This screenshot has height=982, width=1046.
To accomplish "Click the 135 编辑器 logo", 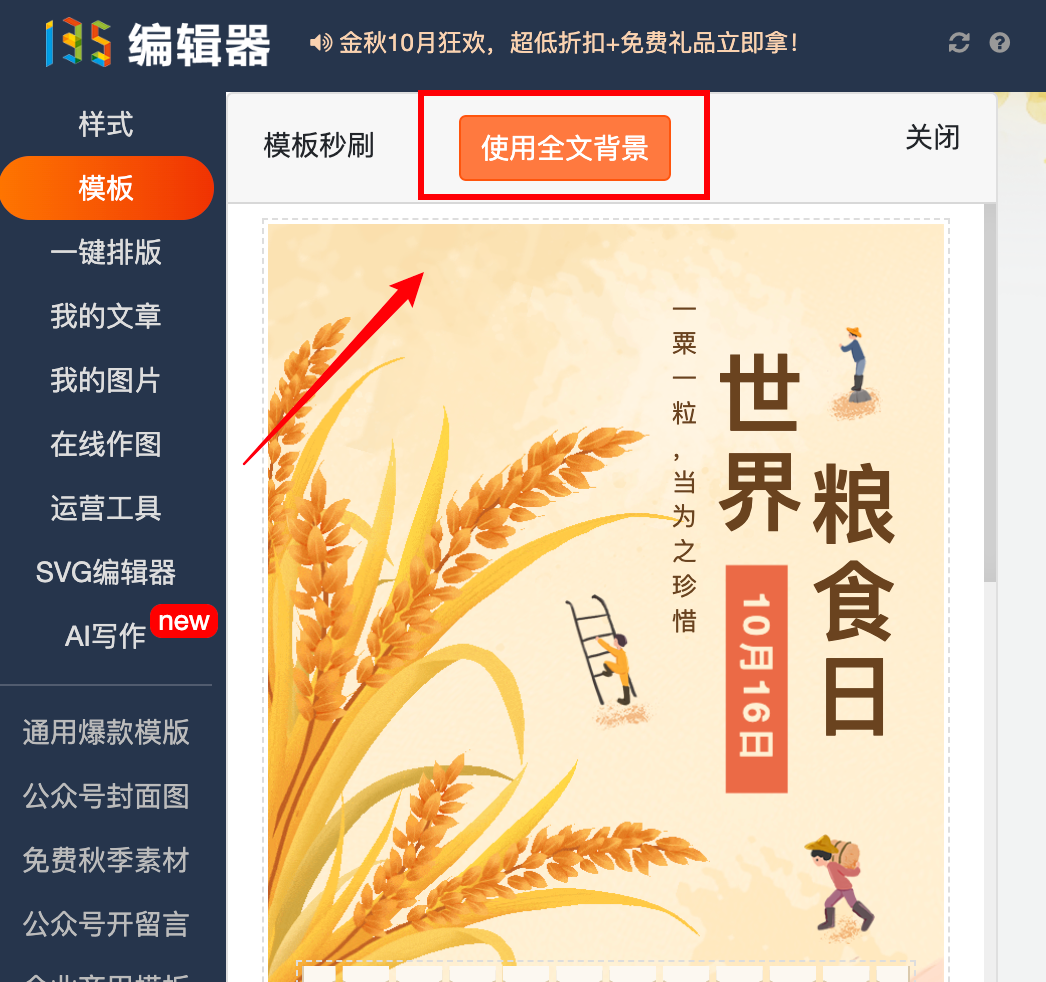I will [158, 44].
